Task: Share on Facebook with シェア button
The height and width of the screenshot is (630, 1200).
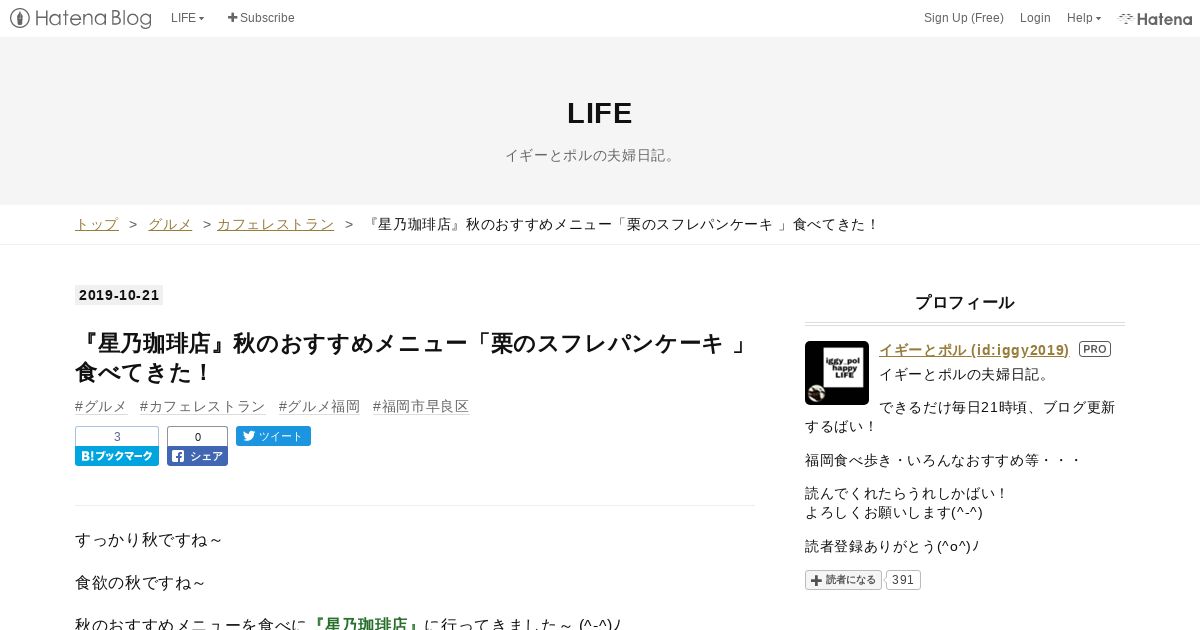Action: 197,456
